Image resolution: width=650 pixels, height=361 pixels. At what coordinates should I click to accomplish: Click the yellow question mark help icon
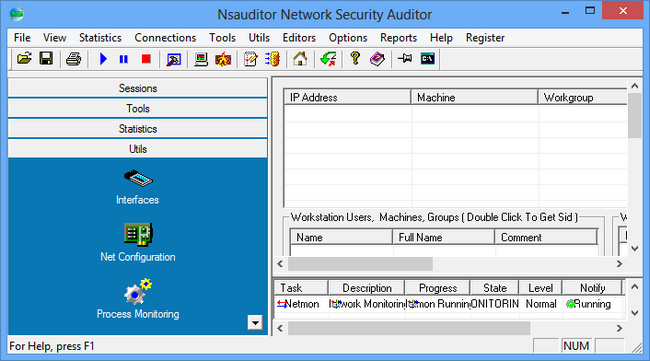[x=355, y=59]
